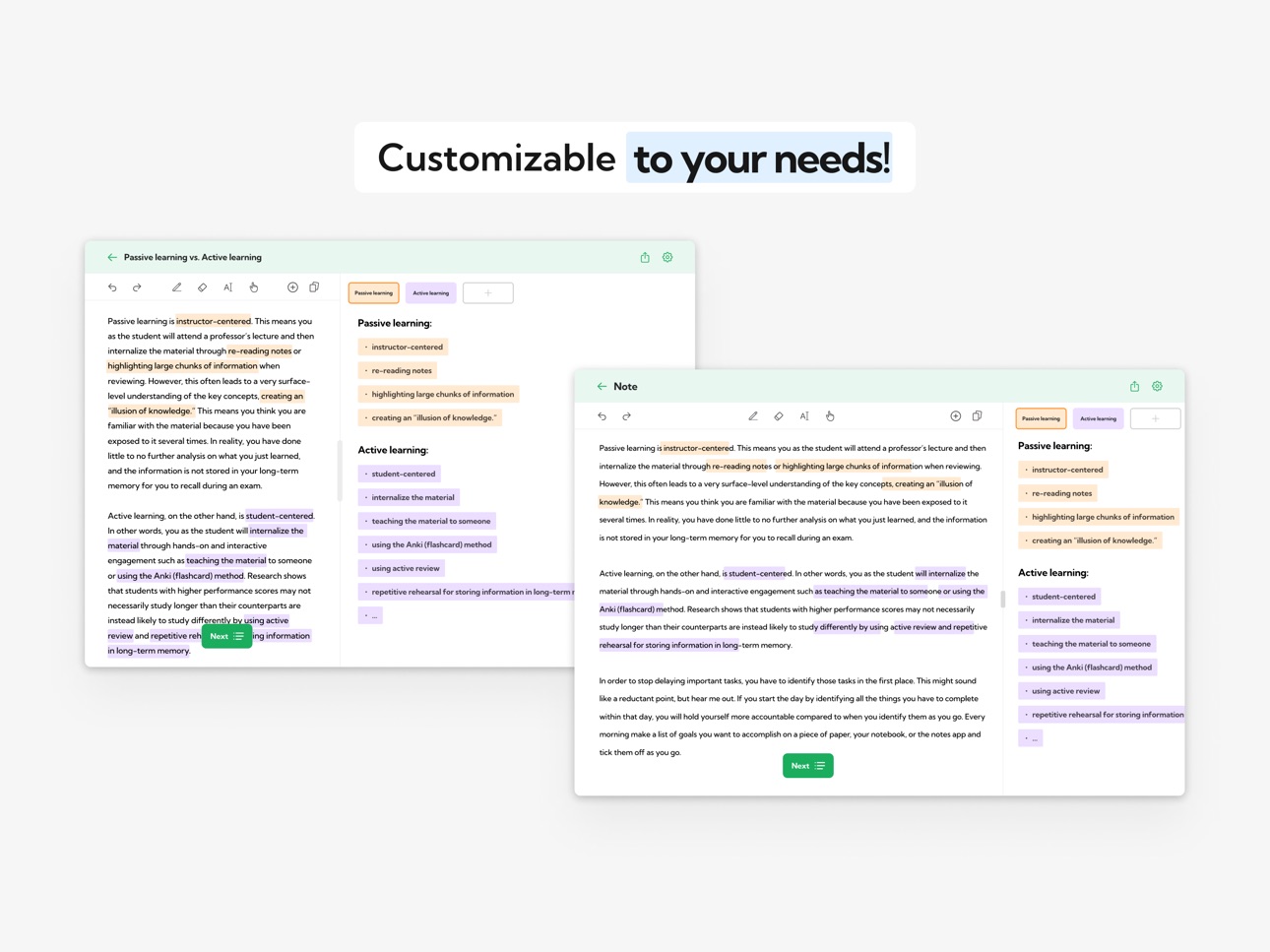The height and width of the screenshot is (952, 1270).
Task: Click 'instructor-centered' chip in Note window
Action: click(x=1063, y=470)
